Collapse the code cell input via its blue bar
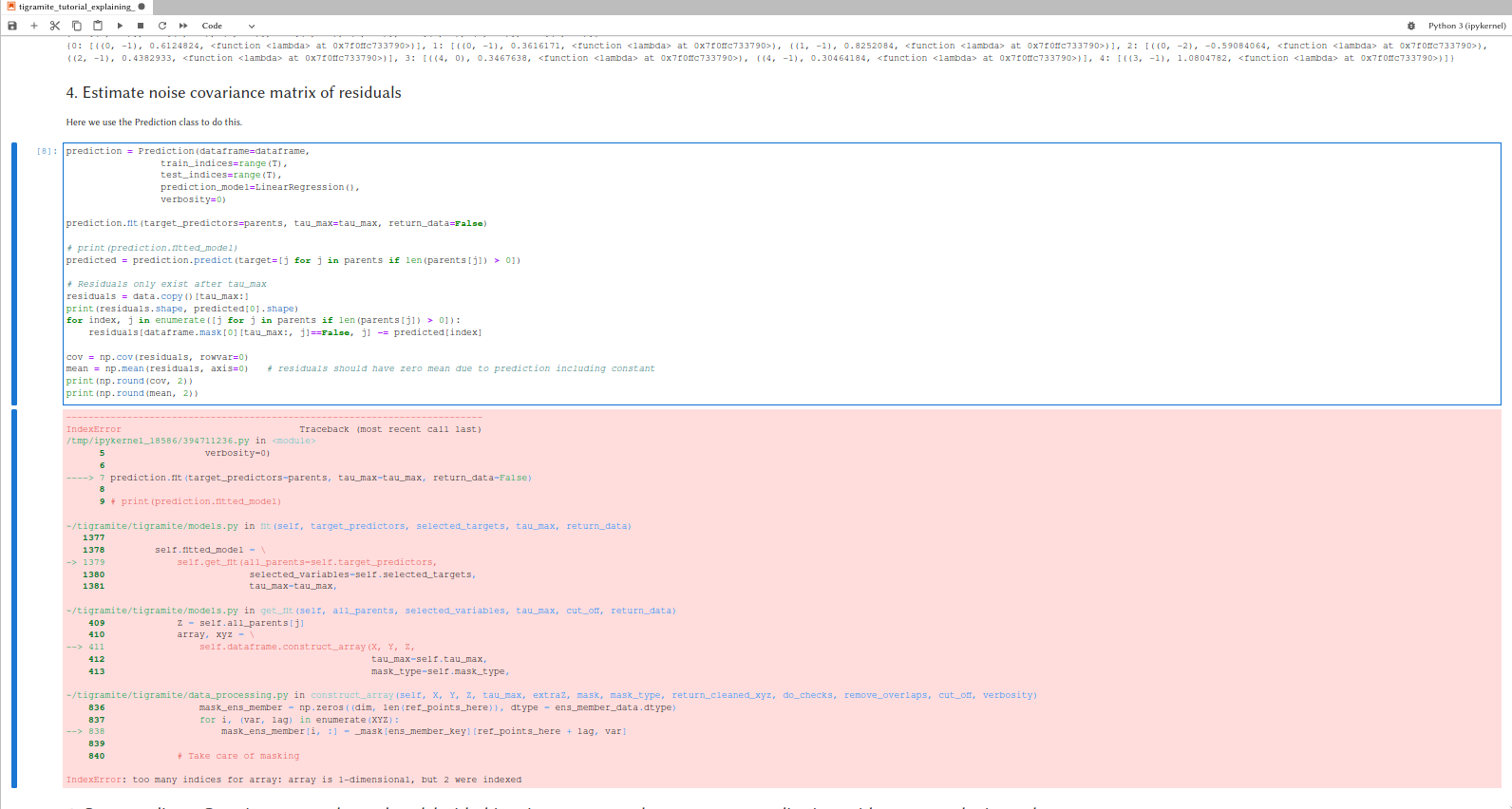Screen dimensions: 1512x809 coord(14,273)
